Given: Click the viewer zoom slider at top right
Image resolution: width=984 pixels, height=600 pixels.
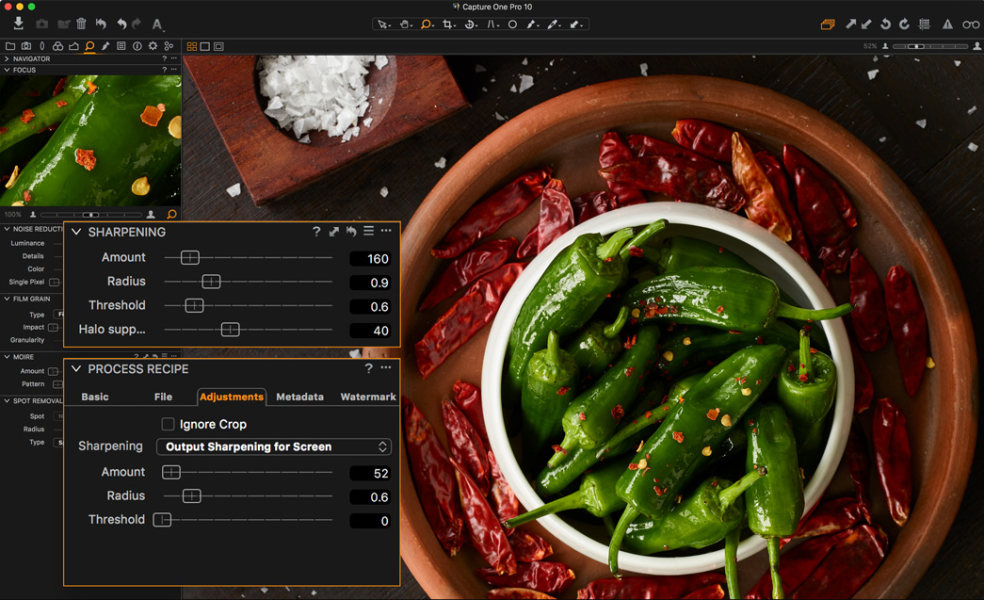Looking at the screenshot, I should pos(930,46).
